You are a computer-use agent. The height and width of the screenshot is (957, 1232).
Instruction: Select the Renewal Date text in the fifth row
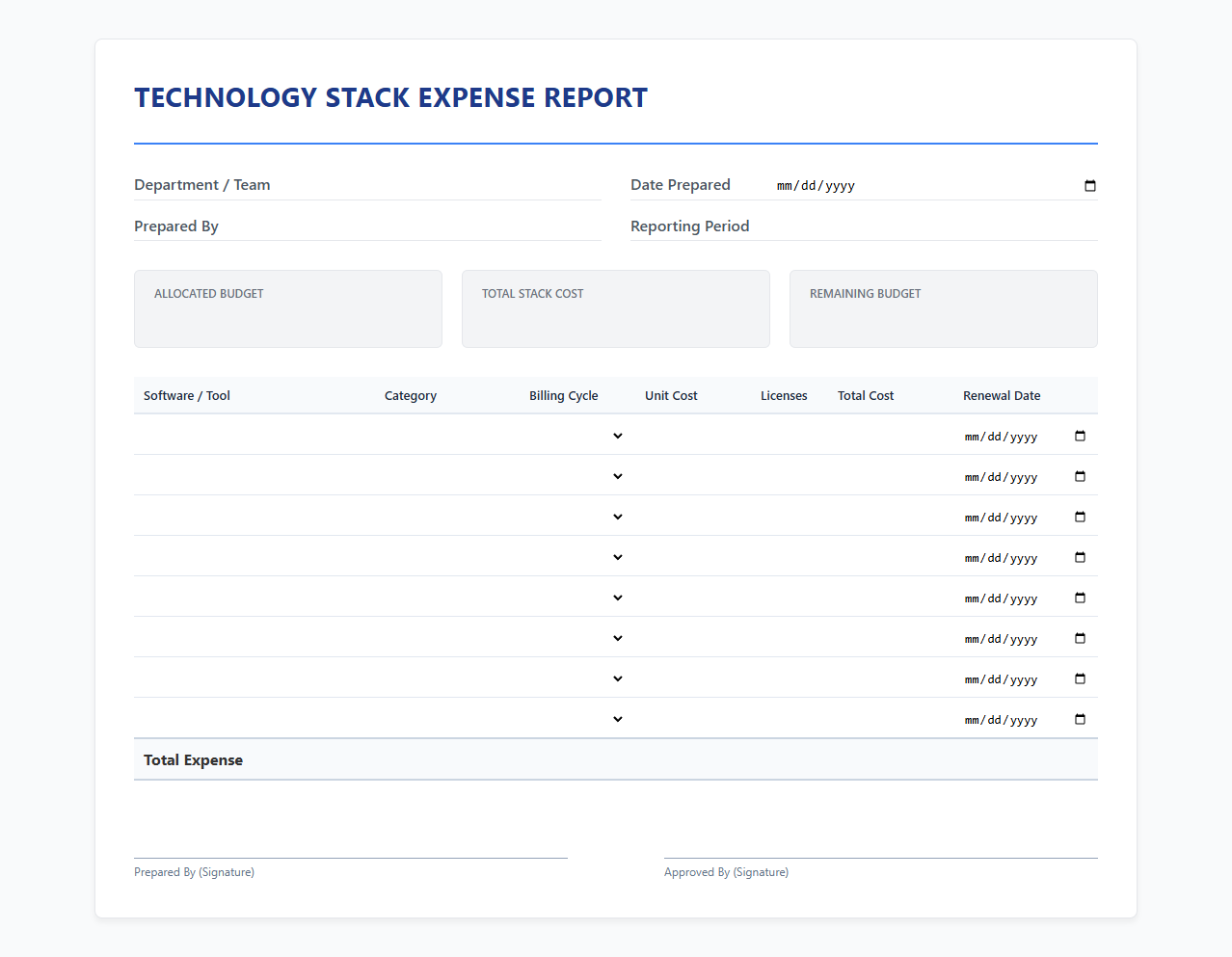(1001, 598)
